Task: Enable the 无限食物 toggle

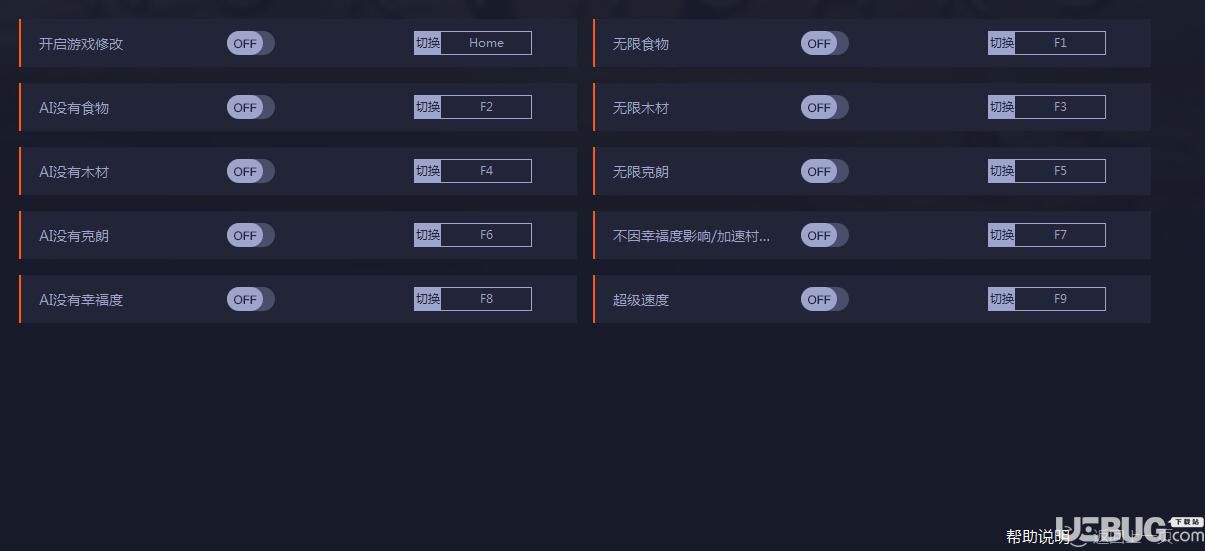Action: [x=824, y=43]
